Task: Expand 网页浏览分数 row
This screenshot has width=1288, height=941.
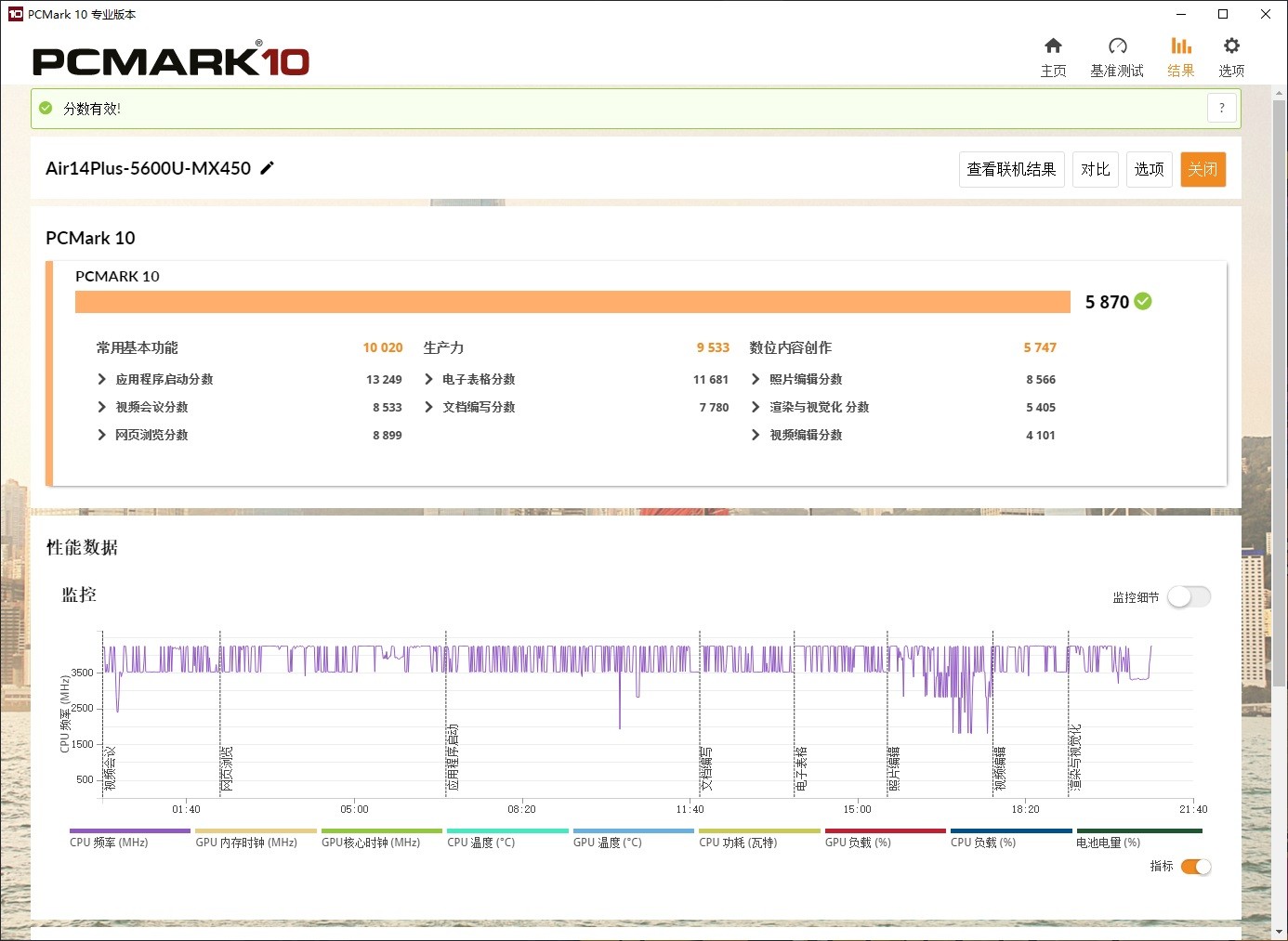Action: tap(102, 435)
